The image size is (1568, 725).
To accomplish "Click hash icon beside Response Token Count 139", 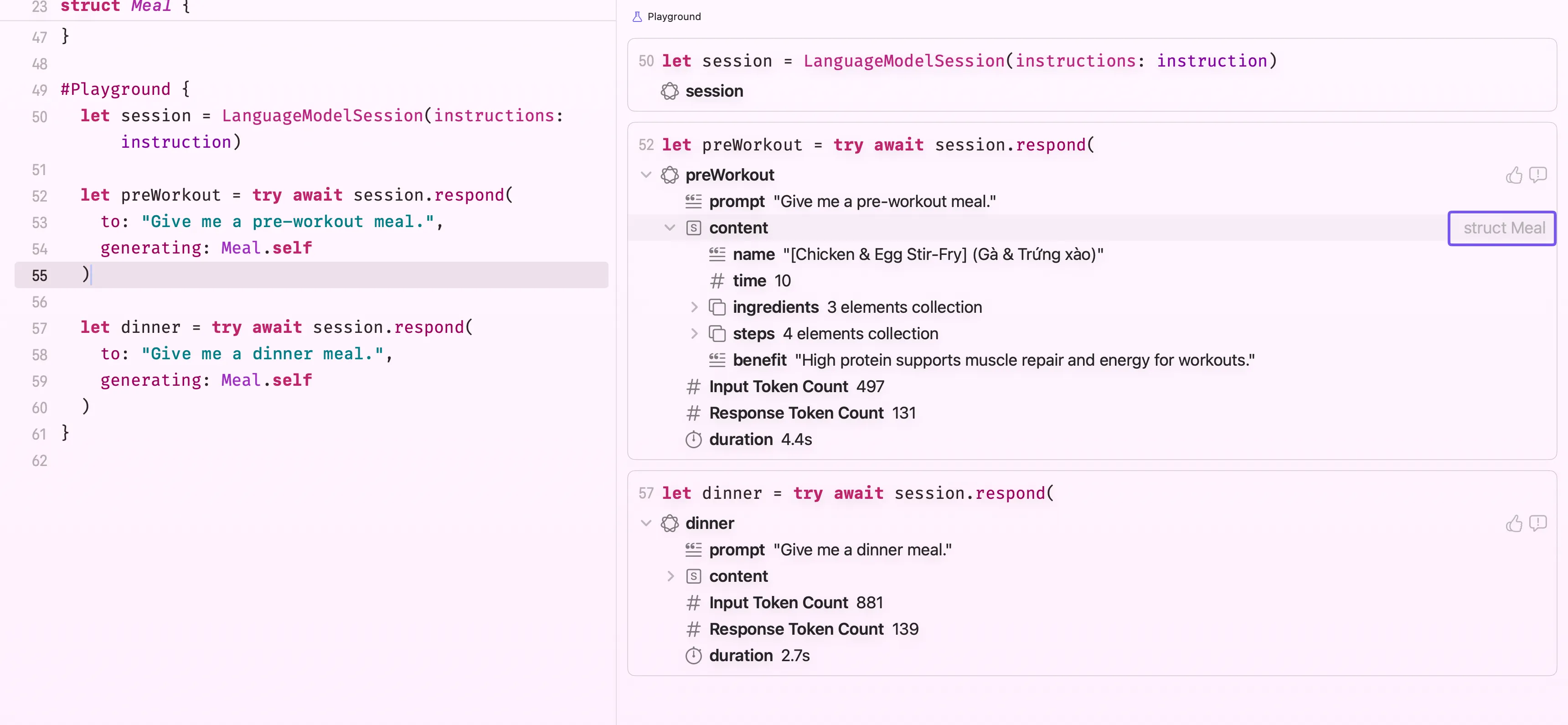I will pyautogui.click(x=693, y=629).
